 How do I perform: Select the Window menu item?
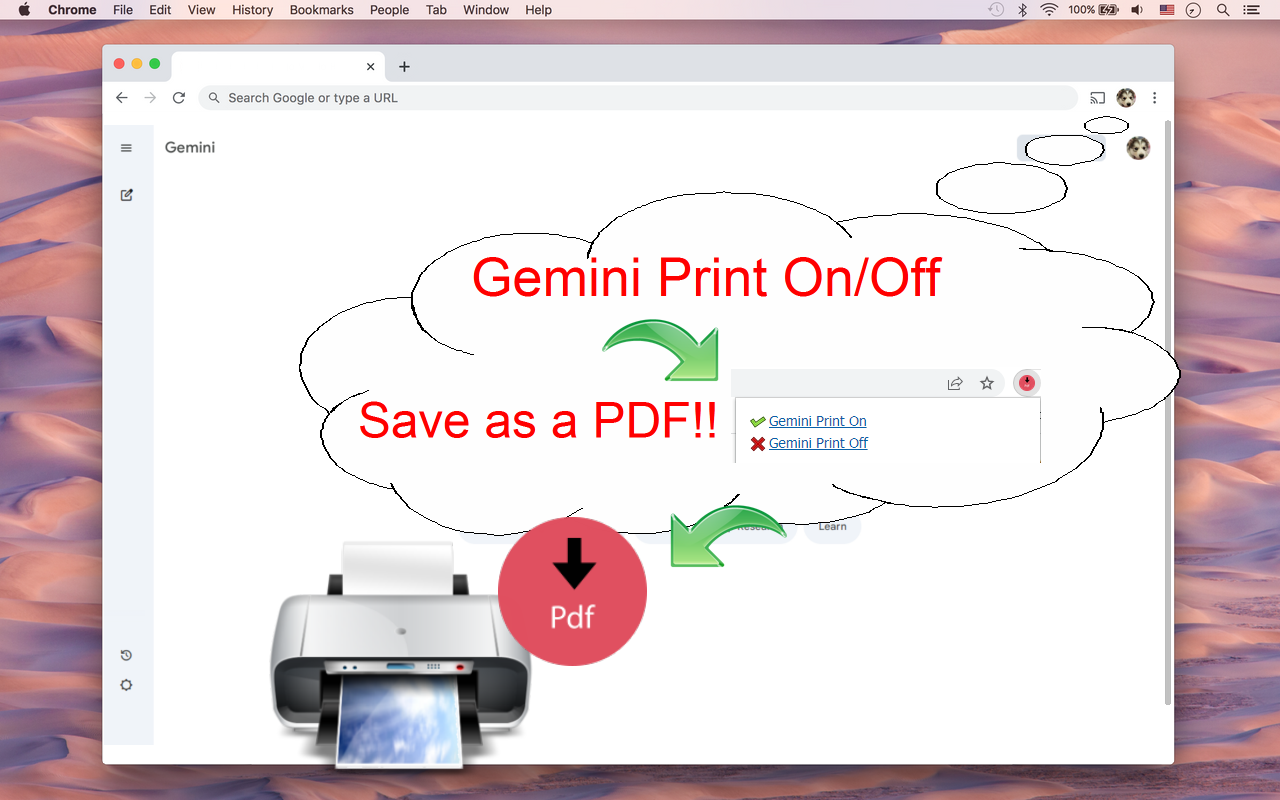tap(486, 10)
